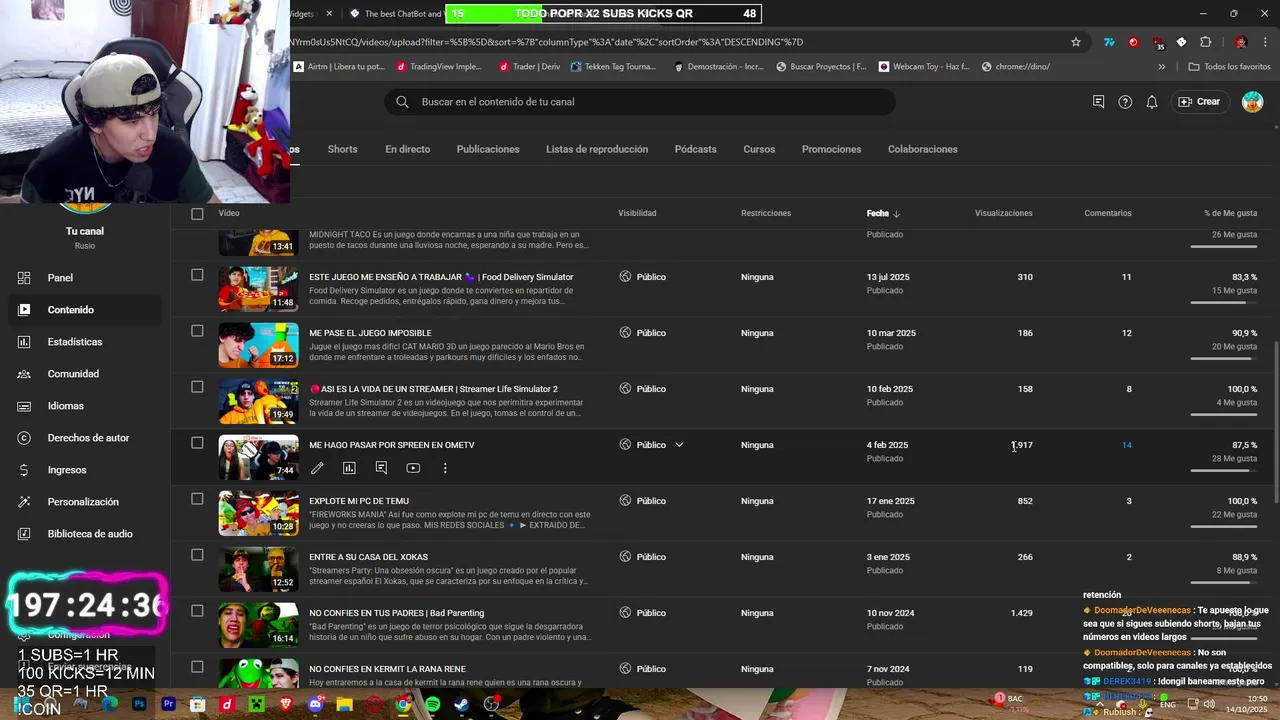The image size is (1280, 720).
Task: Select the Bad Parenting video checkbox
Action: point(197,611)
